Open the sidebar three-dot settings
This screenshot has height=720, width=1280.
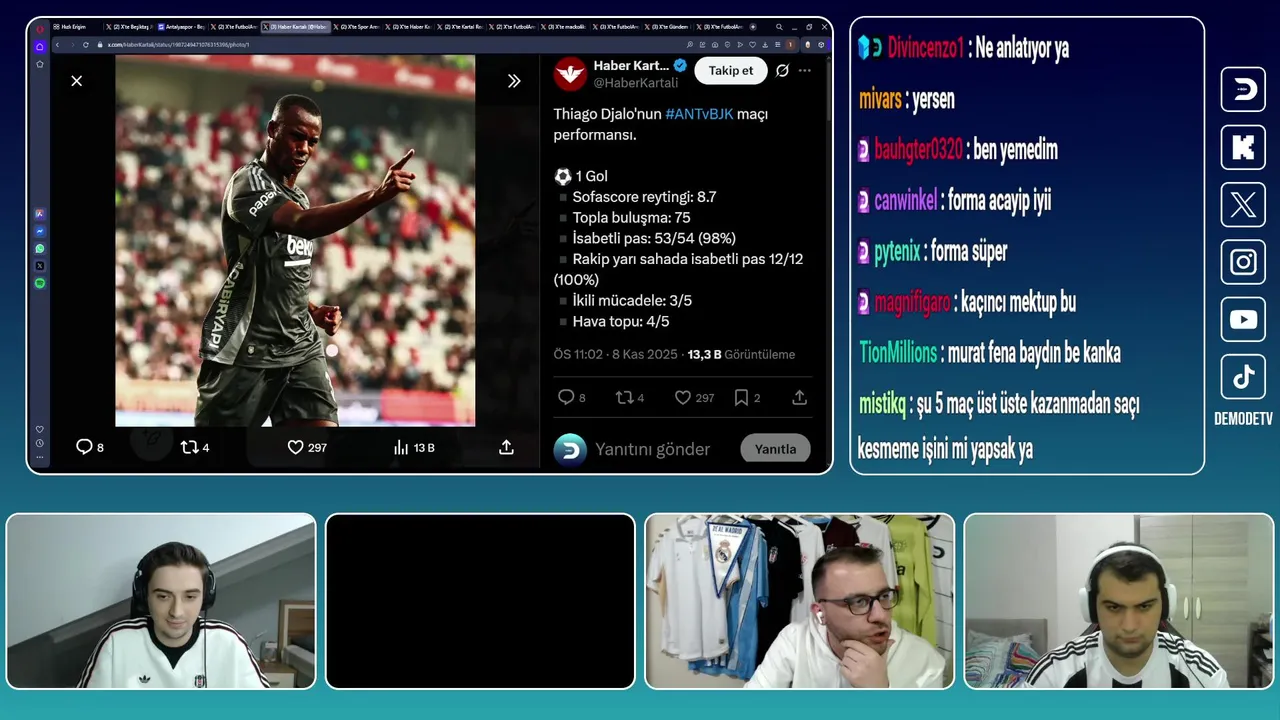tap(40, 457)
